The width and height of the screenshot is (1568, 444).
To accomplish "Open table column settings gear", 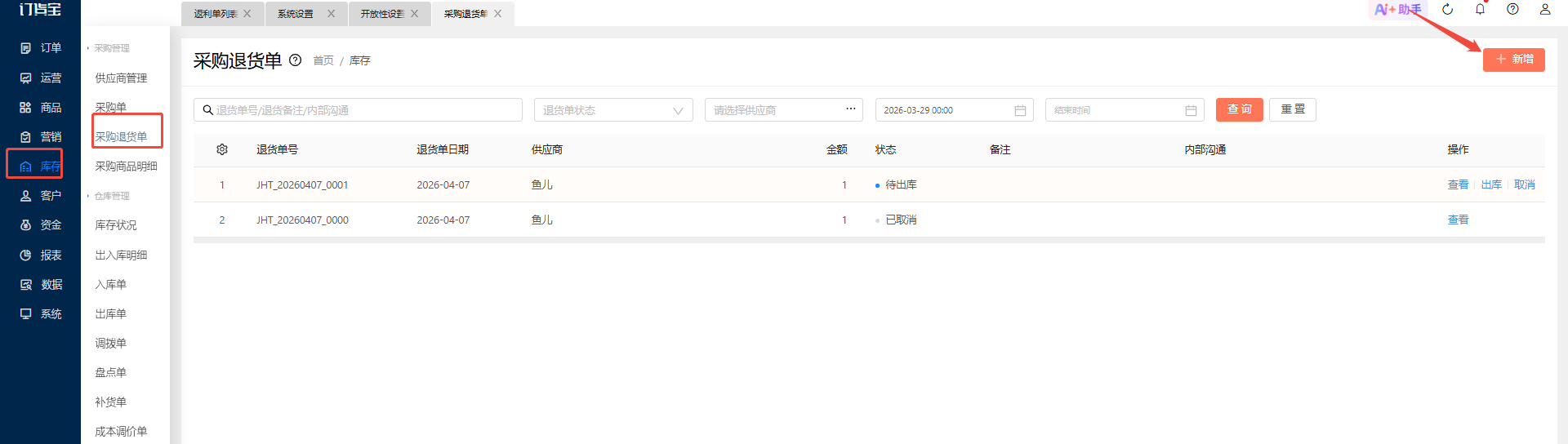I will (x=222, y=149).
